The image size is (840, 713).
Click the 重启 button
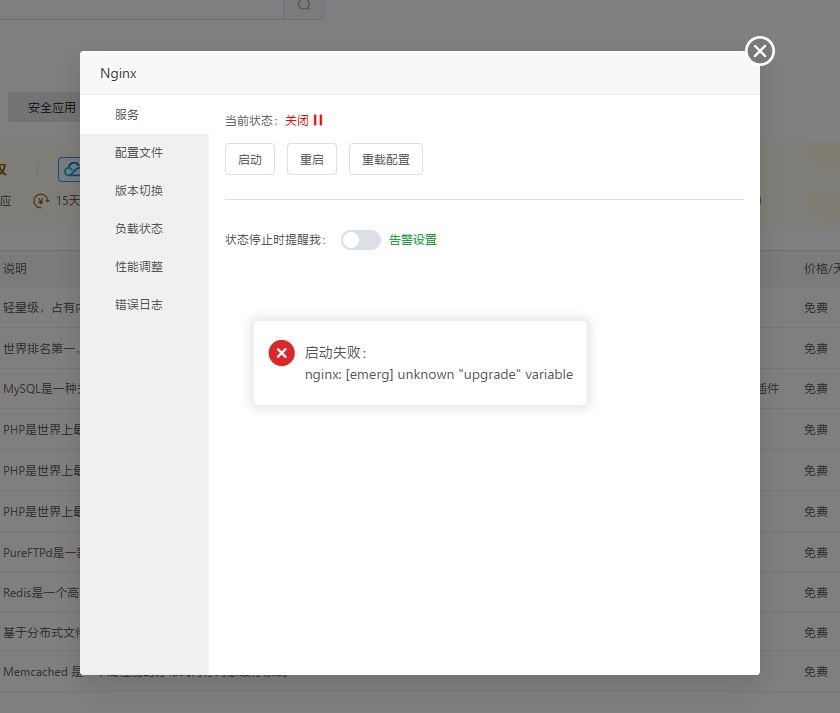click(x=312, y=159)
